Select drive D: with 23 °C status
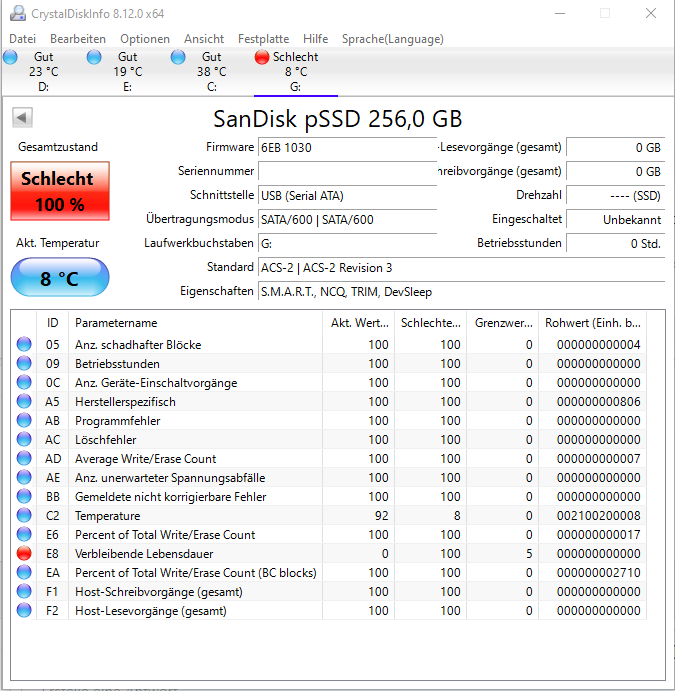 [44, 71]
